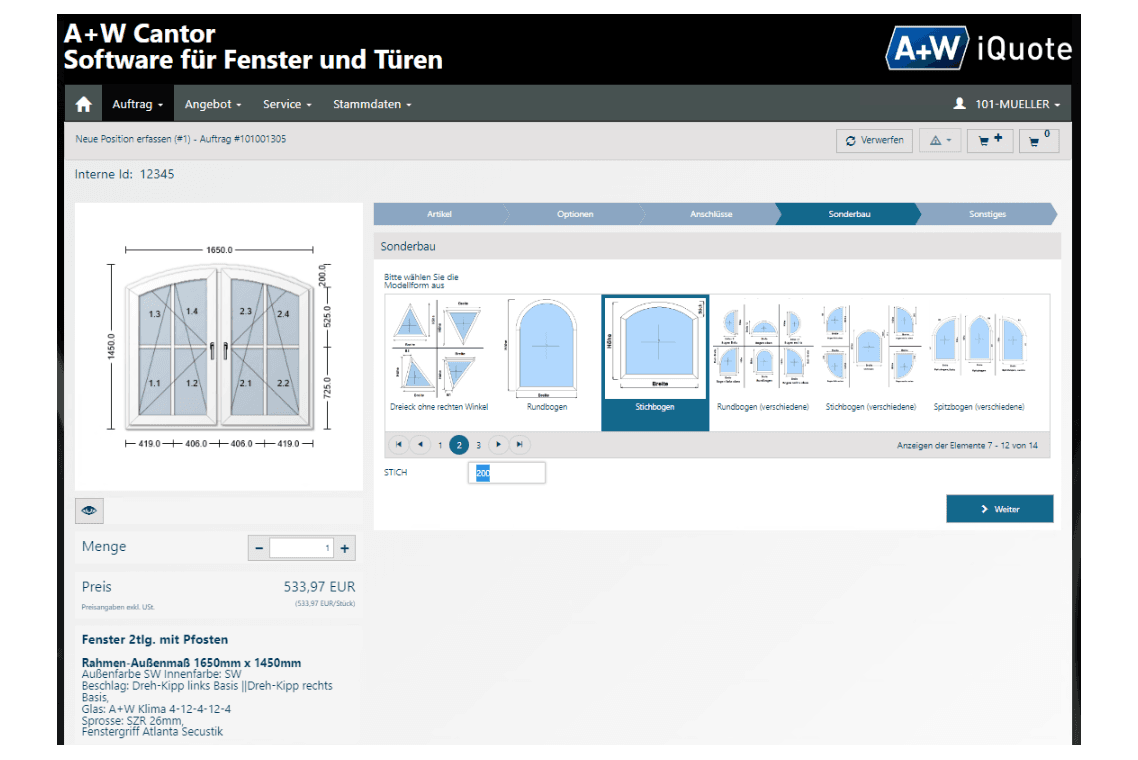The width and height of the screenshot is (1138, 760).
Task: Switch to the Artikel step
Action: (440, 214)
